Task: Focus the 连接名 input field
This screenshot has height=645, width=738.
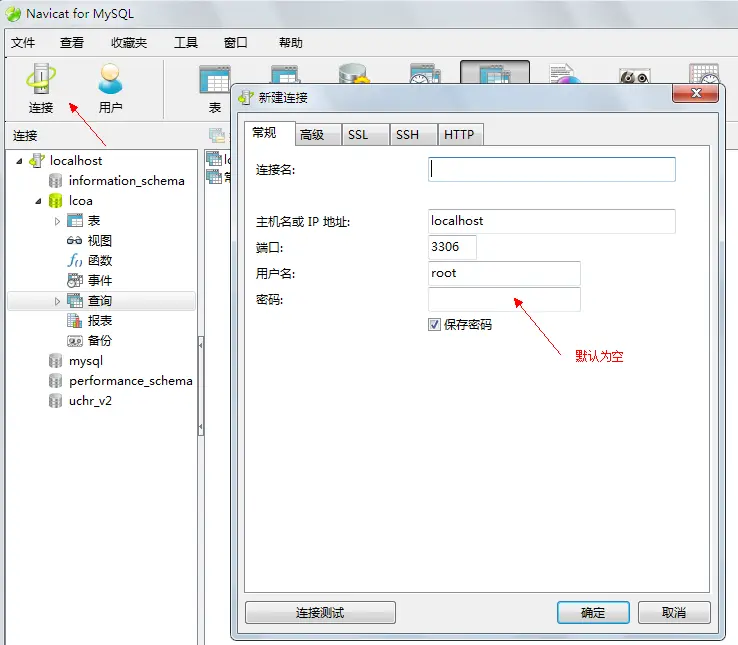Action: (x=552, y=169)
